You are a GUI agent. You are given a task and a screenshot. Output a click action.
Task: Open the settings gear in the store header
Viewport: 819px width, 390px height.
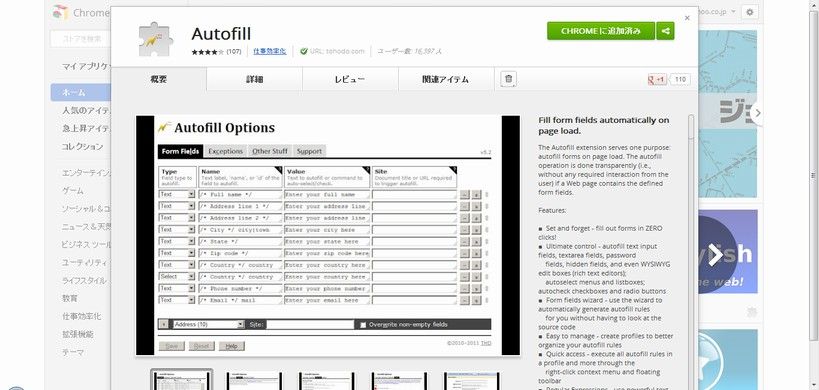click(x=750, y=12)
